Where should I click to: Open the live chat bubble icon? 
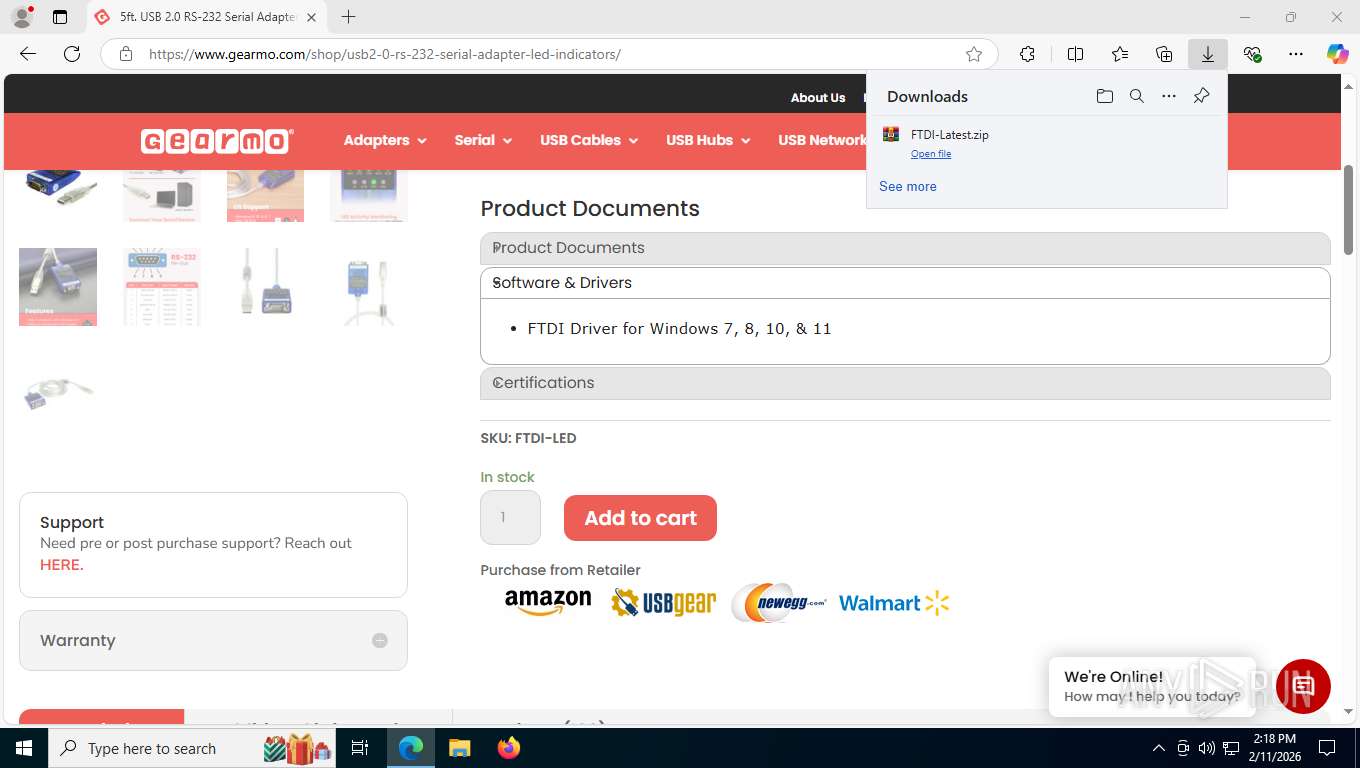1303,686
